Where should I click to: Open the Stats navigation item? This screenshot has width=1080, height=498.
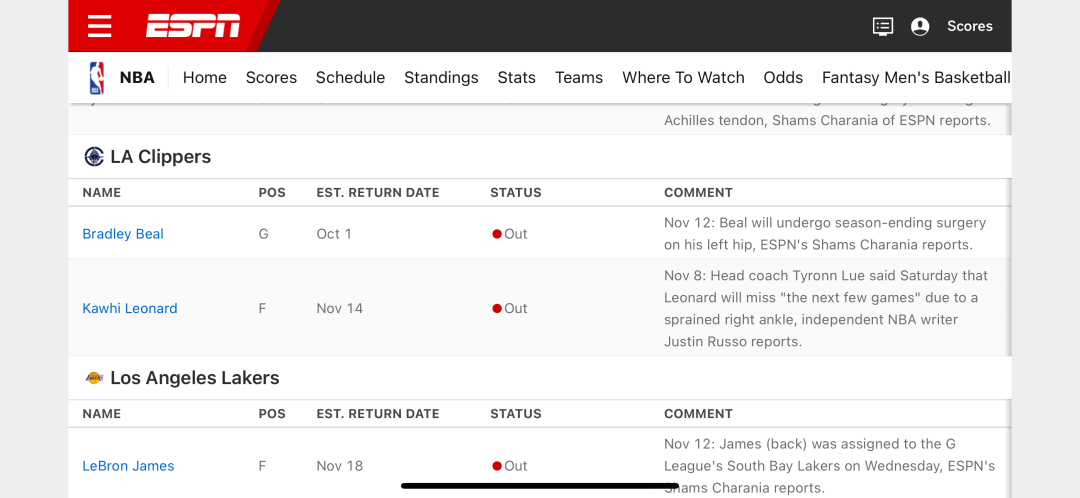tap(516, 78)
